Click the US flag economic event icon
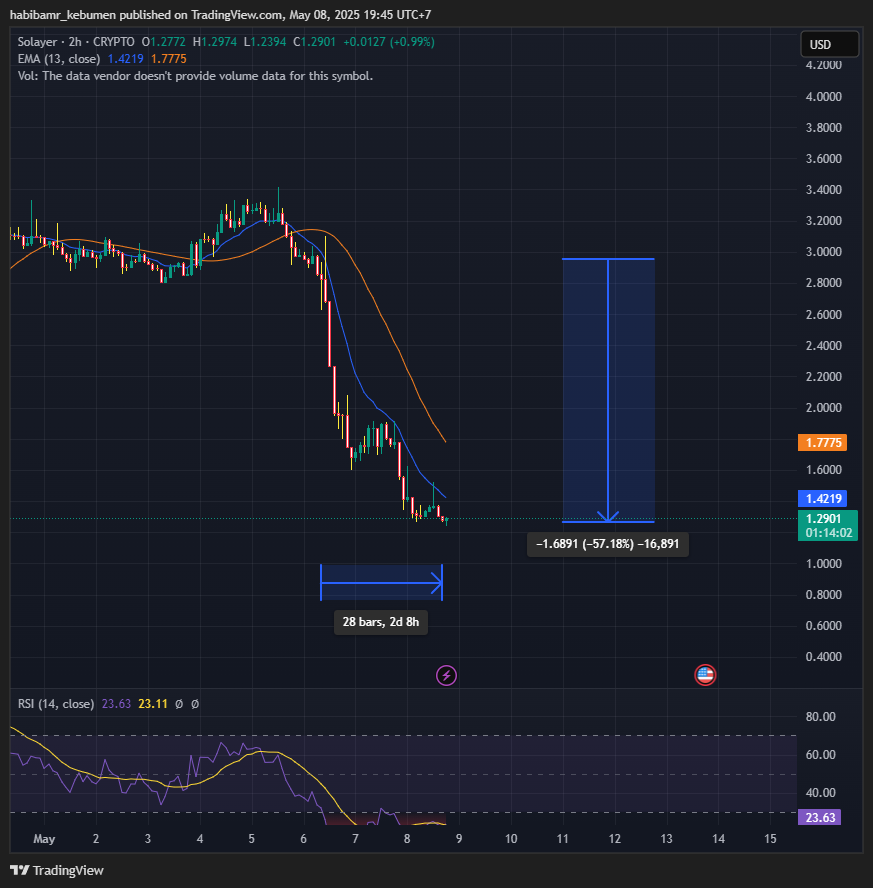The height and width of the screenshot is (888, 873). (705, 675)
